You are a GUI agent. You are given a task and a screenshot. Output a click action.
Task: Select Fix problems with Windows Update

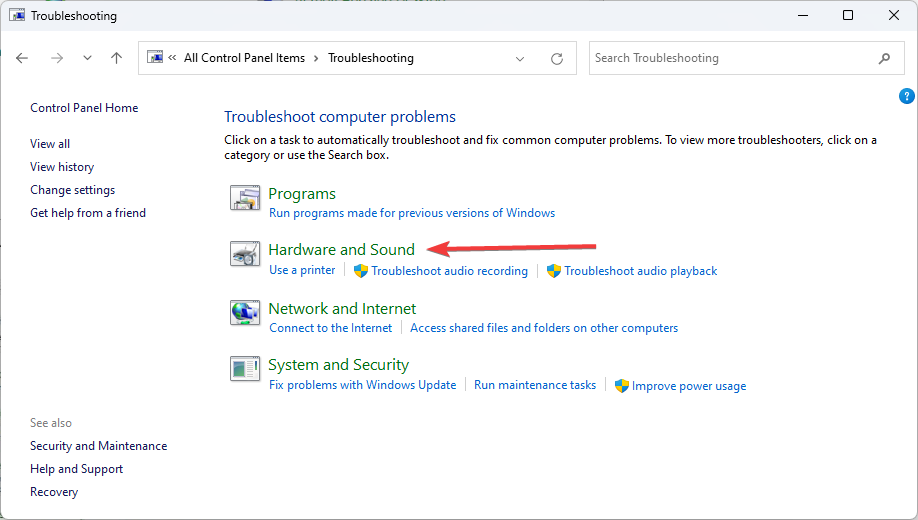coord(362,385)
